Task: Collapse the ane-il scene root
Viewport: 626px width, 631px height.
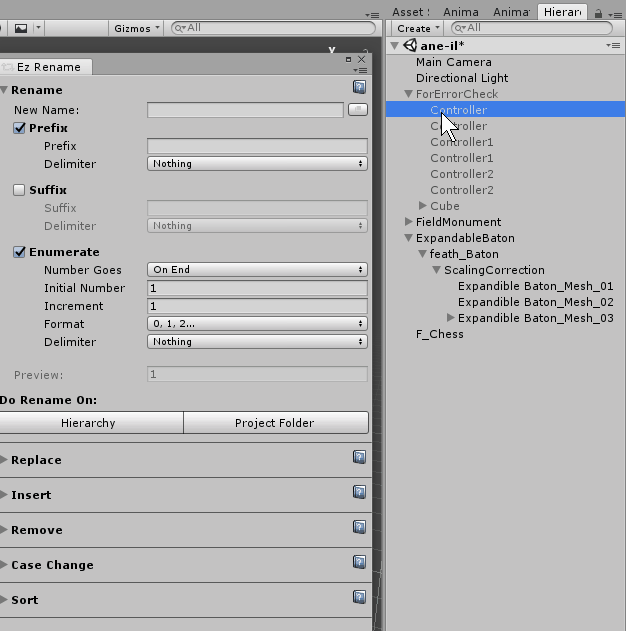Action: point(395,46)
